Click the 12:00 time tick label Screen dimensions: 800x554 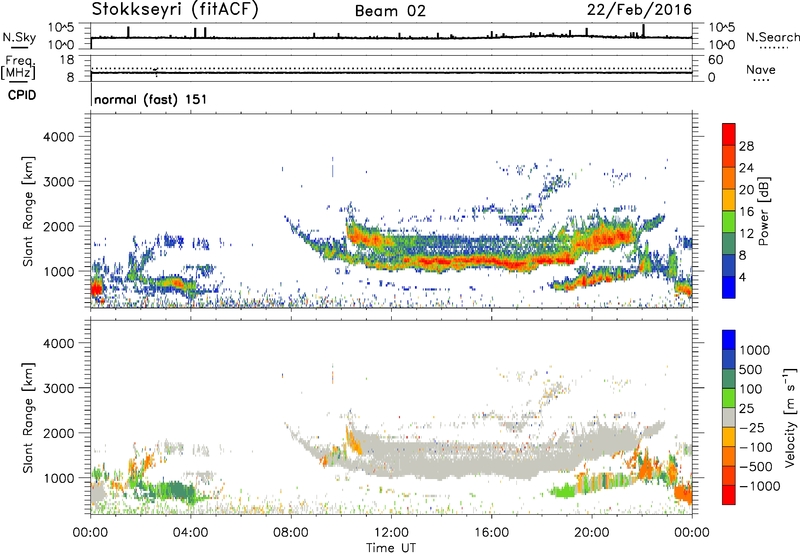[x=391, y=533]
